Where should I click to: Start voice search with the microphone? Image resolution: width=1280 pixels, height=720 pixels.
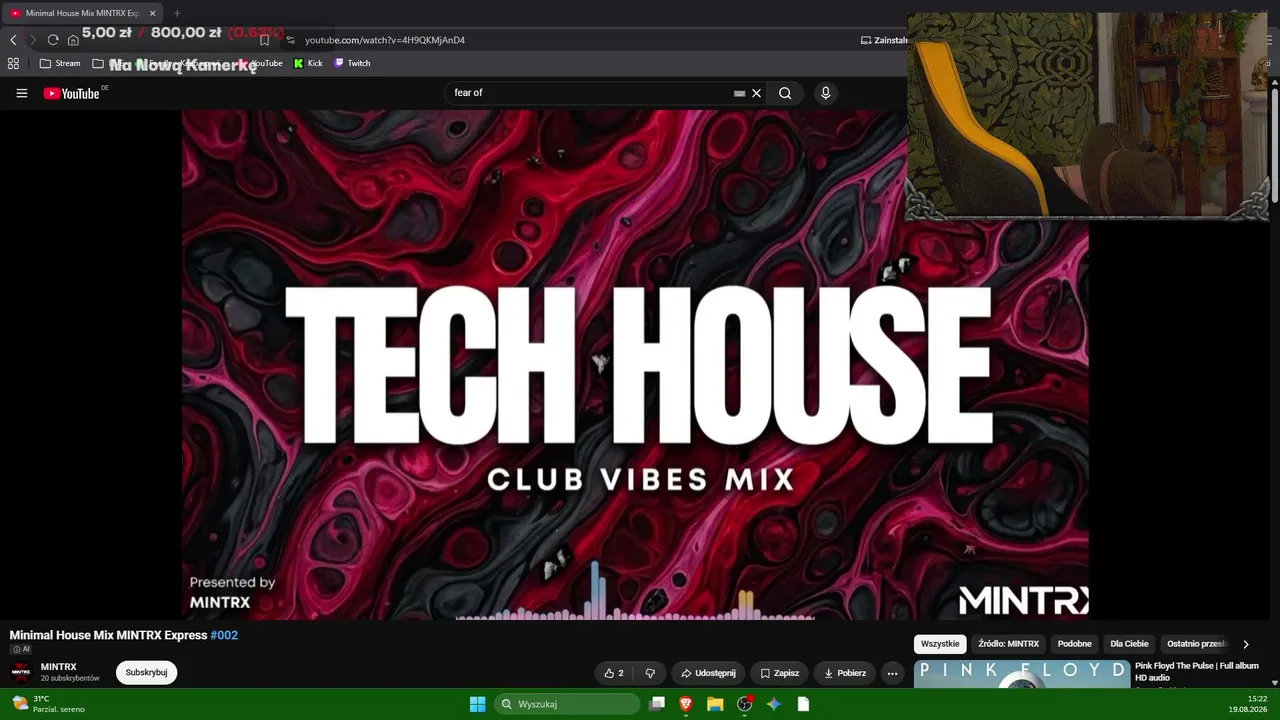[825, 93]
